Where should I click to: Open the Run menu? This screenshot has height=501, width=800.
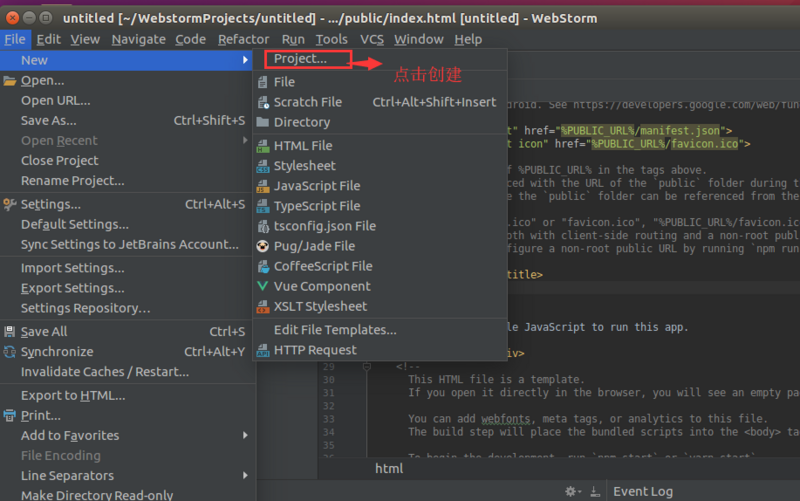click(x=293, y=39)
